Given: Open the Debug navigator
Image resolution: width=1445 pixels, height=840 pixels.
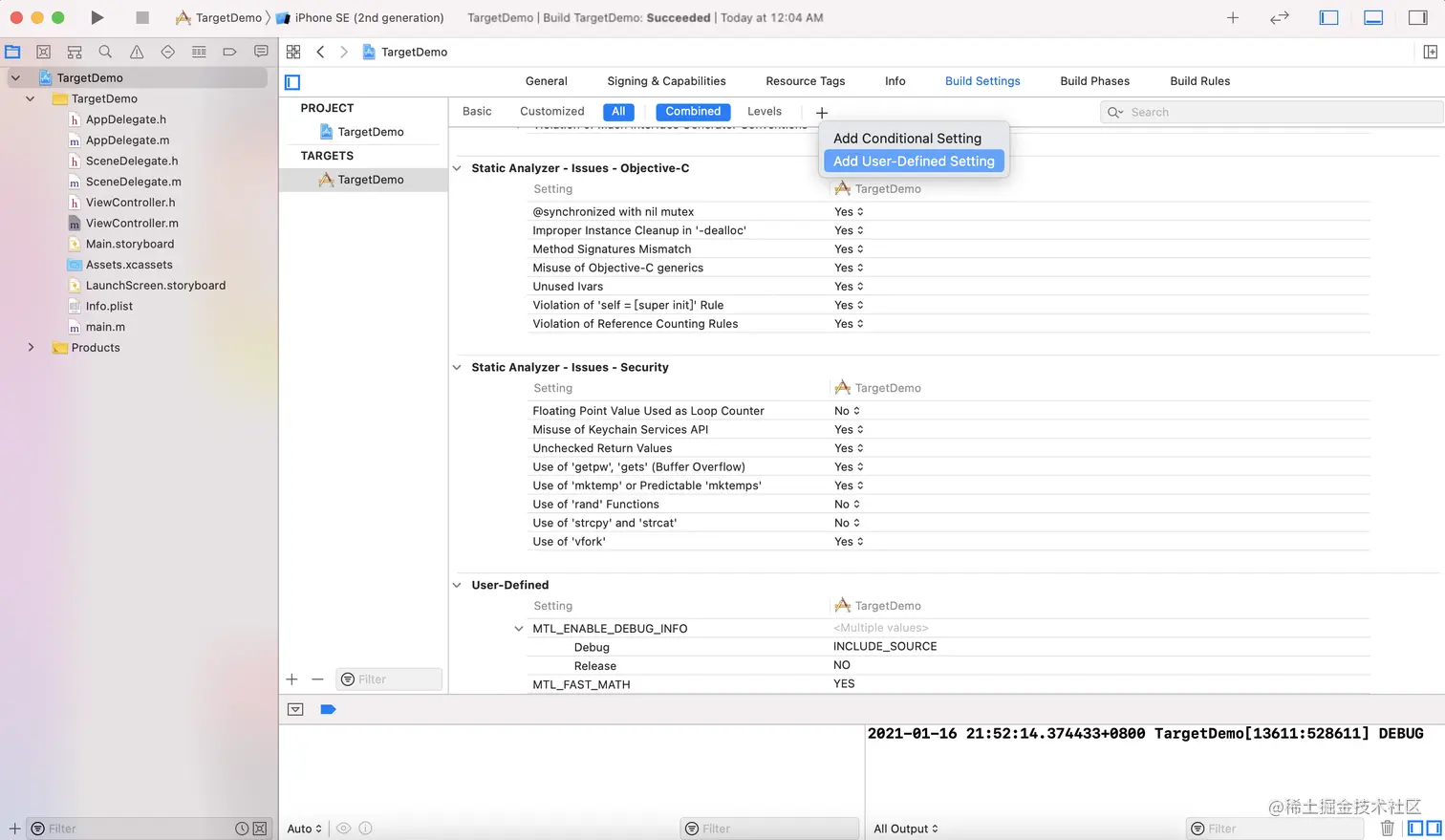Looking at the screenshot, I should tap(199, 52).
